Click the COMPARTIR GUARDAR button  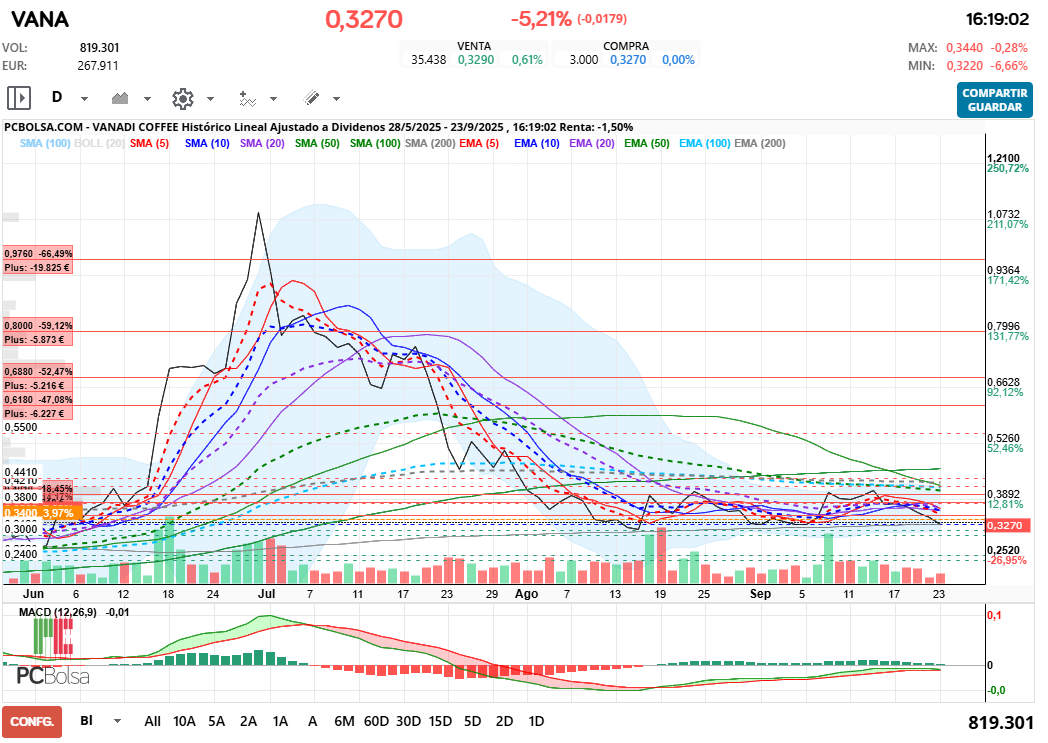click(x=994, y=99)
